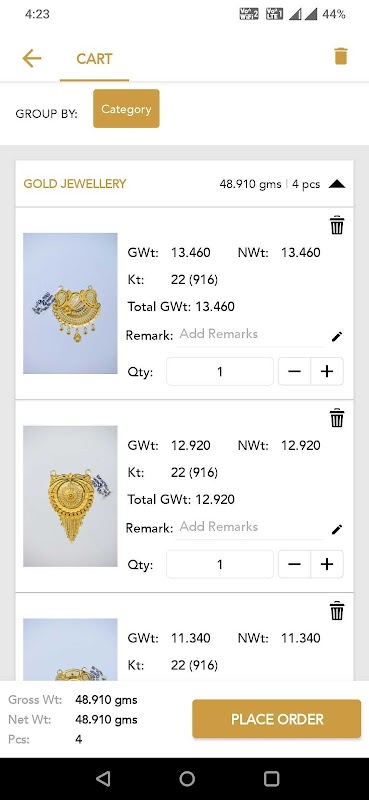The height and width of the screenshot is (800, 369).
Task: Open the Android recent apps square
Action: point(271,779)
